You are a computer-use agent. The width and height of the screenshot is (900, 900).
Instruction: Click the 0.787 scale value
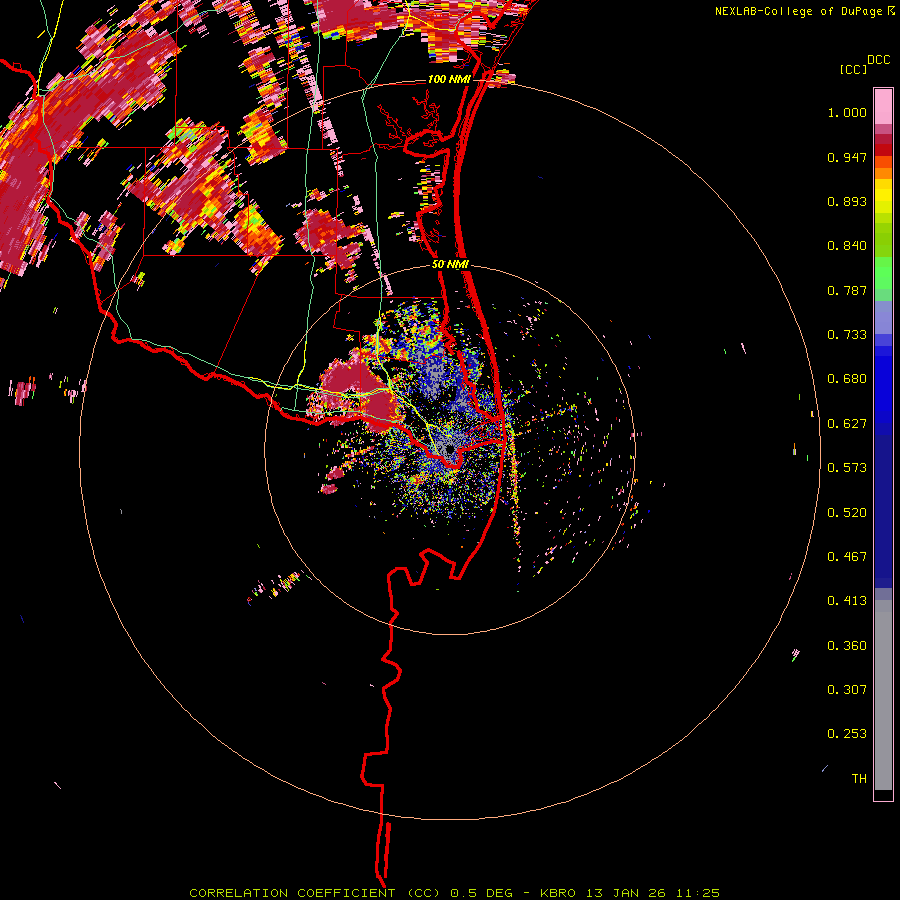[847, 290]
